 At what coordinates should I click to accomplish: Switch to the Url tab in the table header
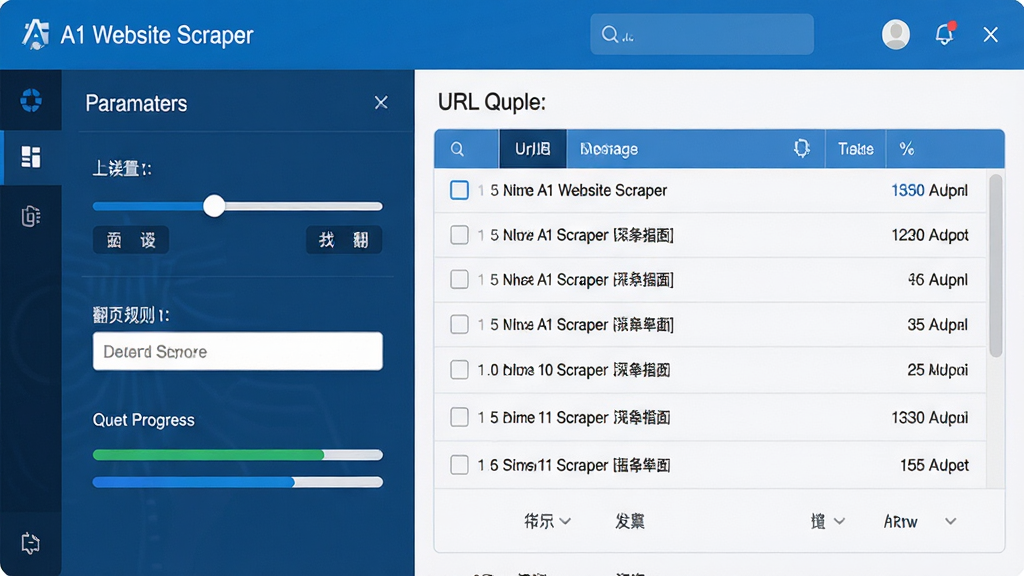coord(533,149)
